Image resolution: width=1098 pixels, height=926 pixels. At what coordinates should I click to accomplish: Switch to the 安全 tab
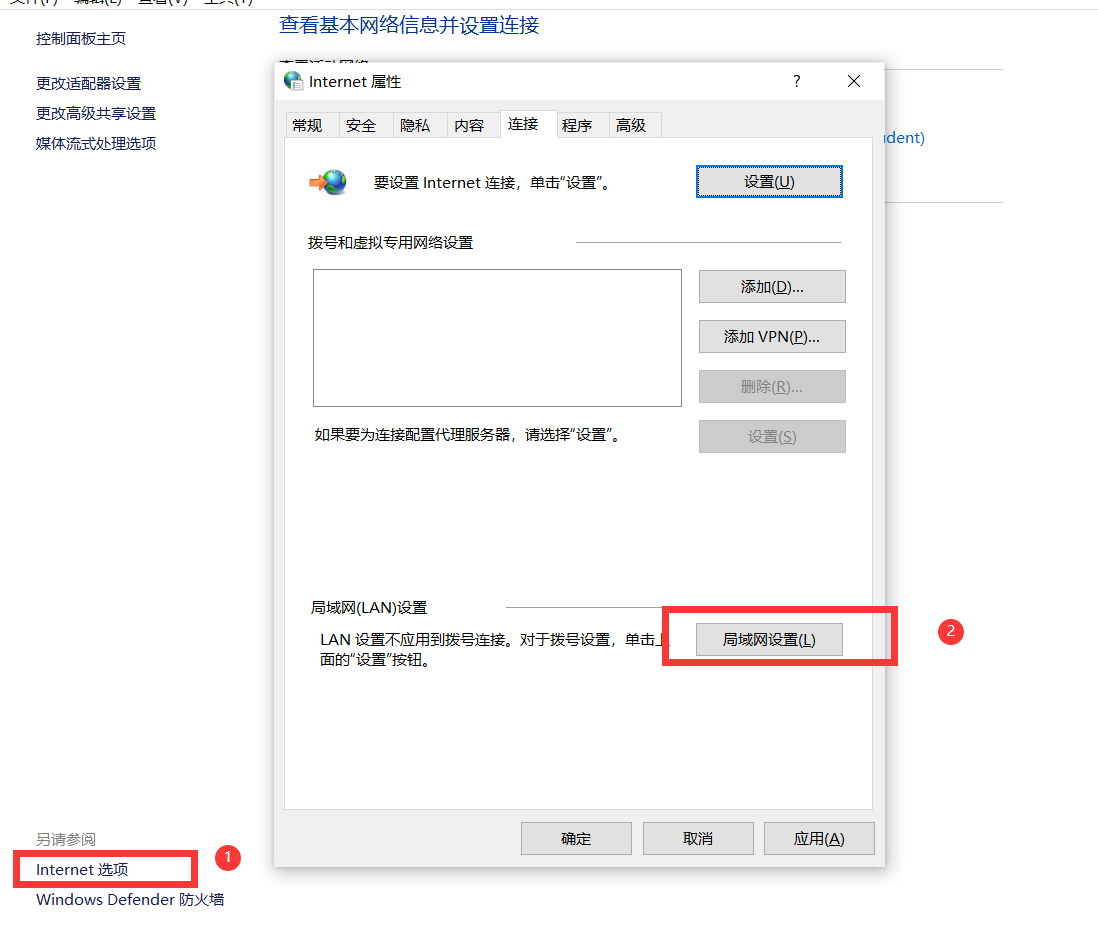point(363,125)
